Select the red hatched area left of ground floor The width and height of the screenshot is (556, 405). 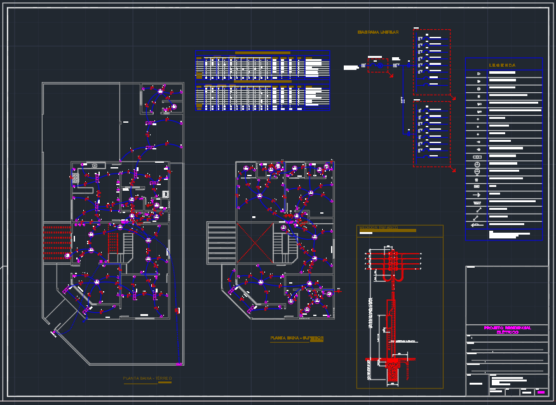pyautogui.click(x=57, y=242)
